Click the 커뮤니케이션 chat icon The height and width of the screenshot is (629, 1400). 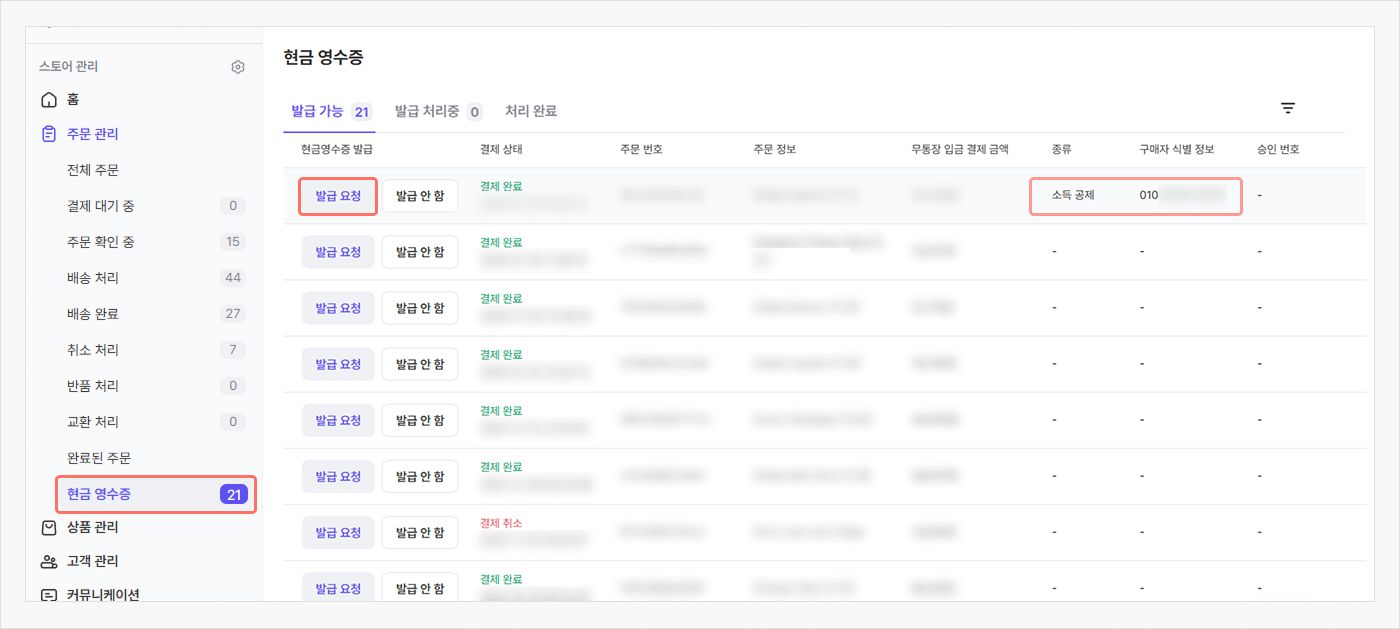tap(49, 595)
